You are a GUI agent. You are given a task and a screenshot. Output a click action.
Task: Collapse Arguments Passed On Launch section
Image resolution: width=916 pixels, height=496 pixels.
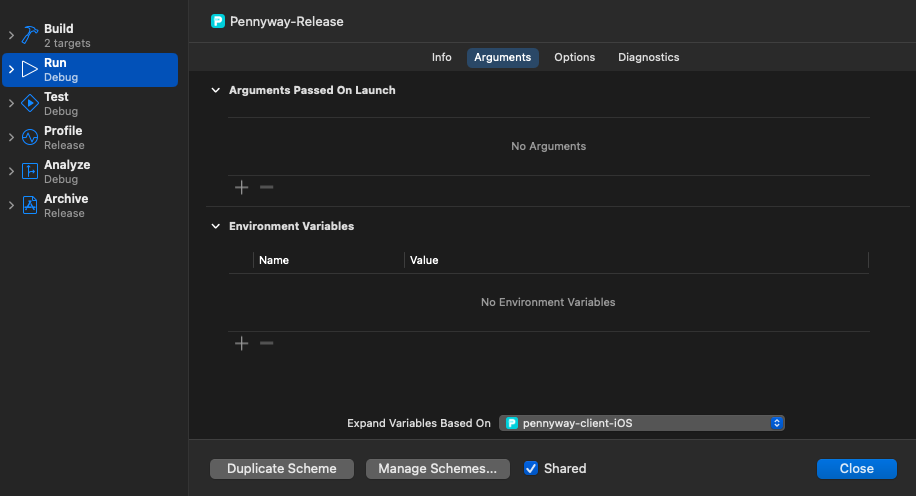coord(216,90)
